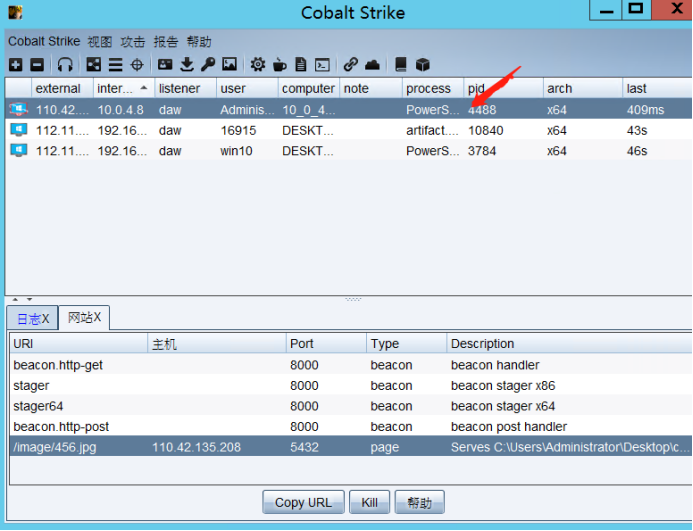Generate Windows executable via gear icon

(x=258, y=65)
